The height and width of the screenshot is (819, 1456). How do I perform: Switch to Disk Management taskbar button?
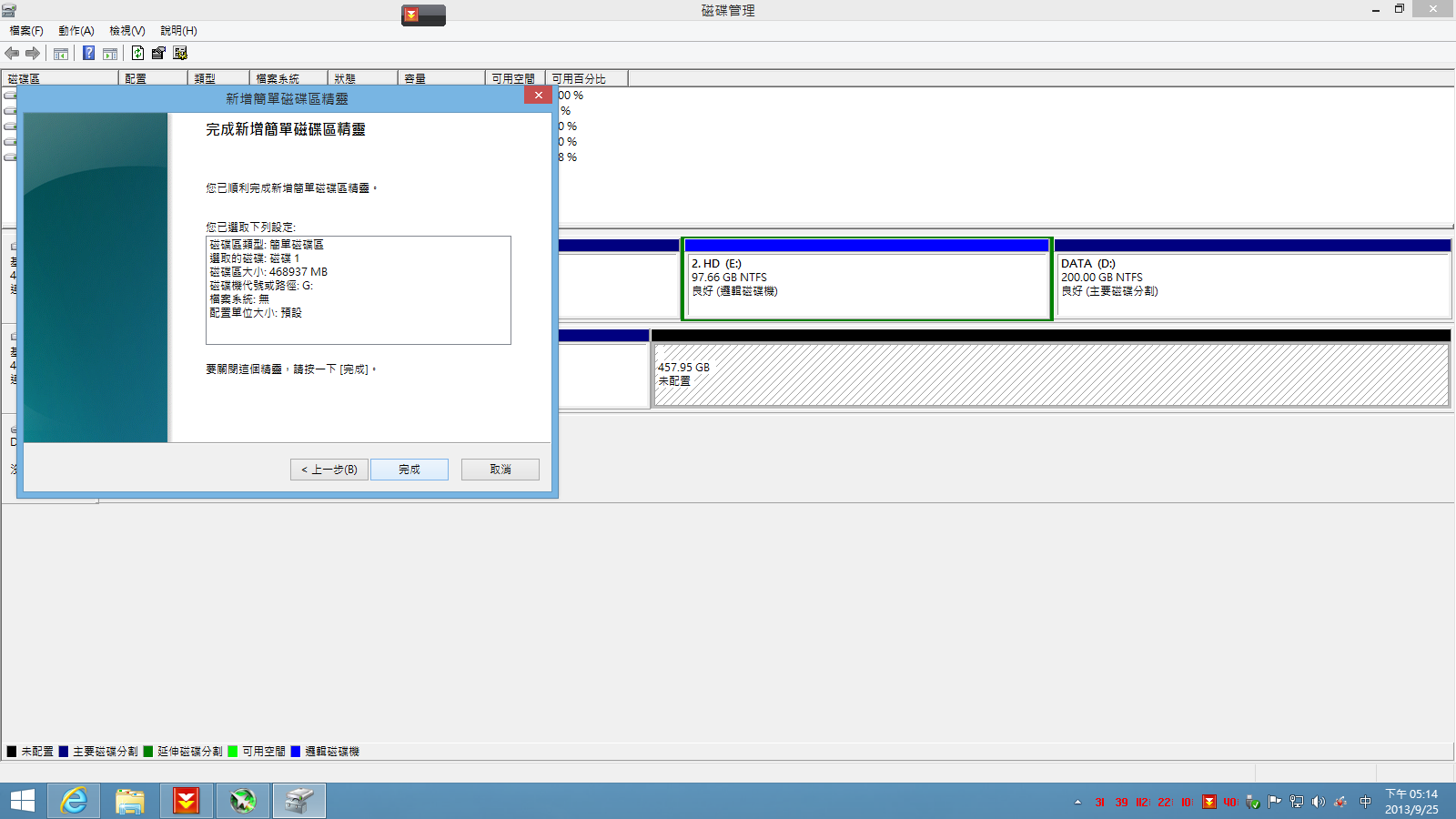[299, 801]
